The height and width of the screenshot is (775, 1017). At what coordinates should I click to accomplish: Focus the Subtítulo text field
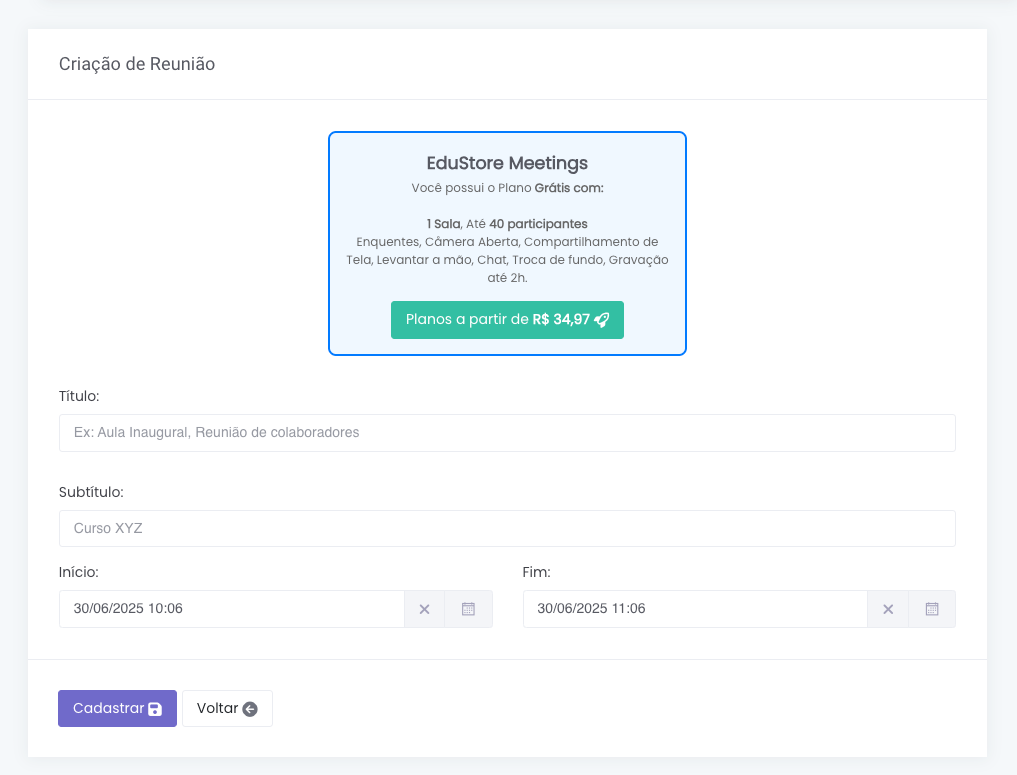[507, 528]
